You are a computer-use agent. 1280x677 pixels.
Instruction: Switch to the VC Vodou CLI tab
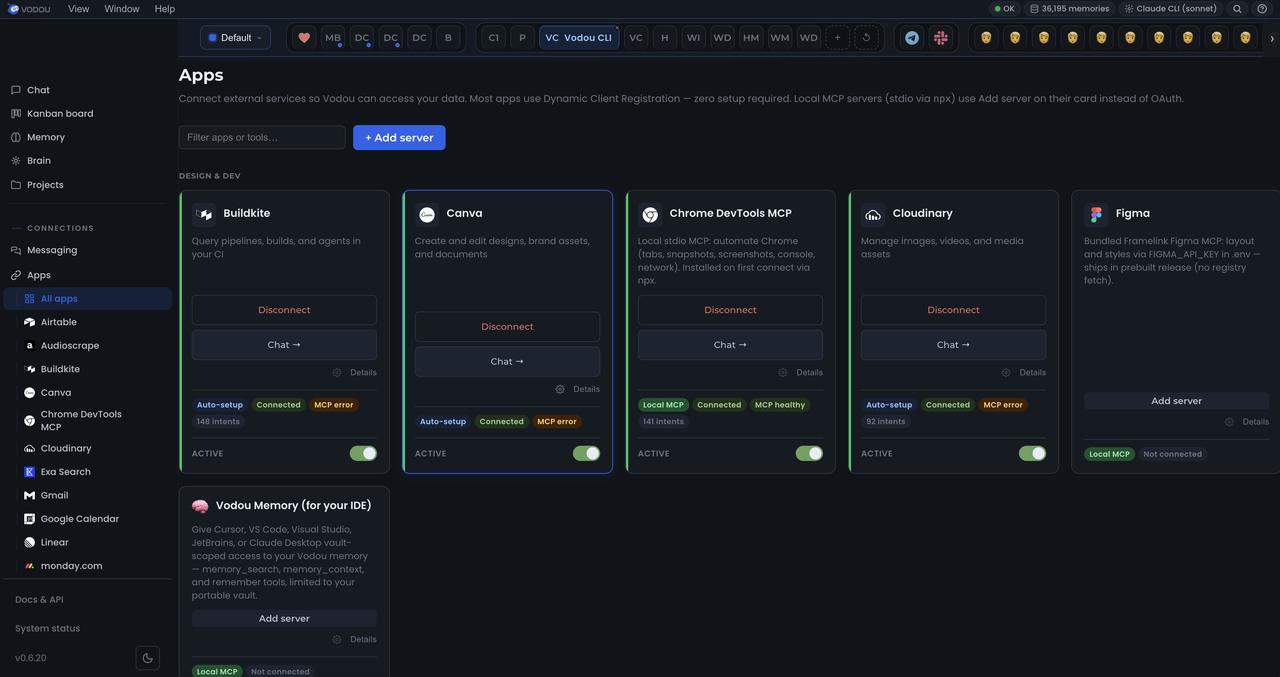click(579, 38)
